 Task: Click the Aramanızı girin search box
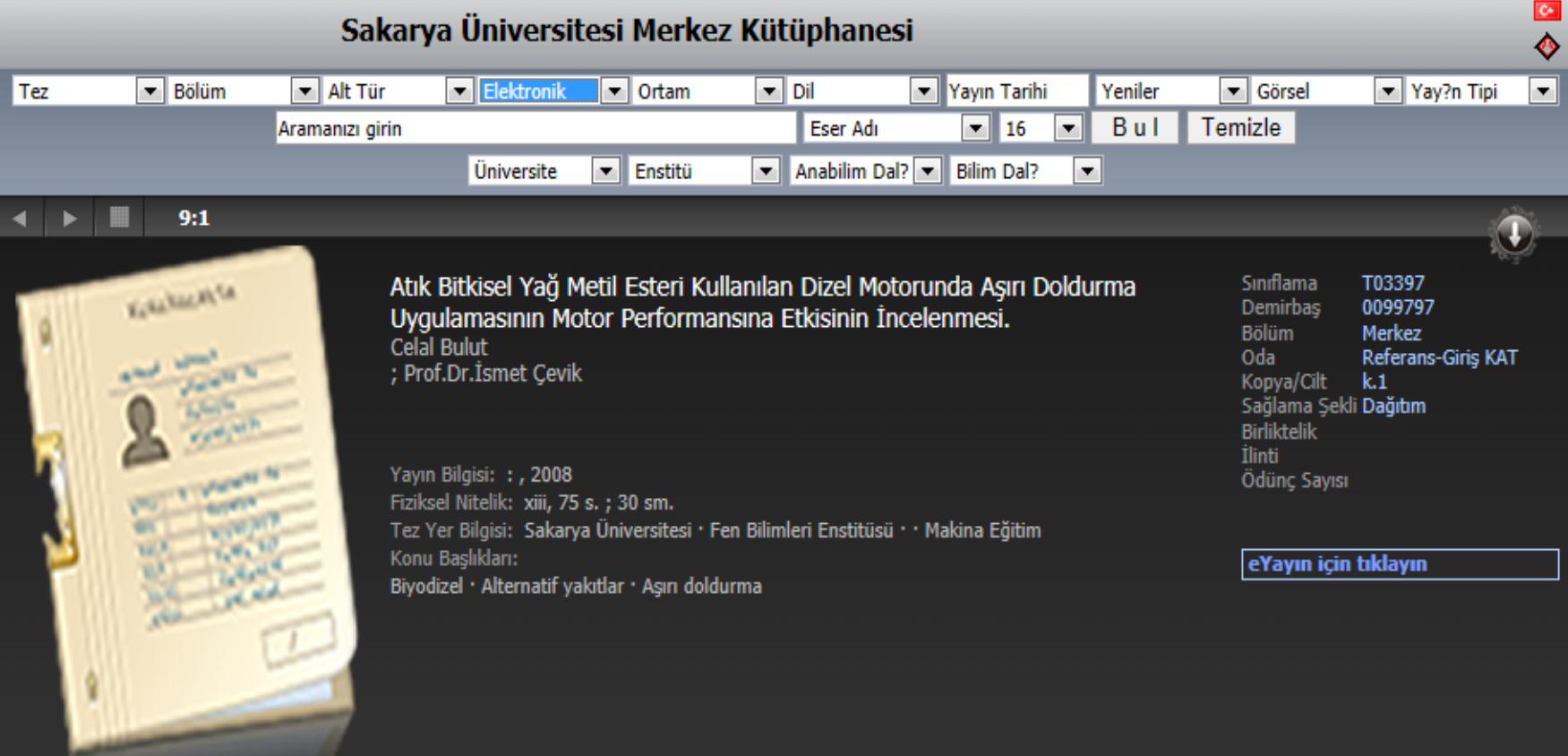536,128
